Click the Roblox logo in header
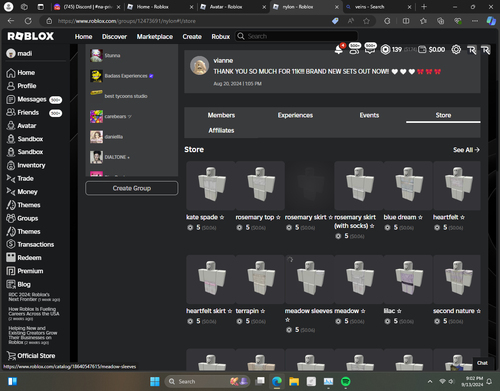Screen dimensions: 500x391 [31, 36]
